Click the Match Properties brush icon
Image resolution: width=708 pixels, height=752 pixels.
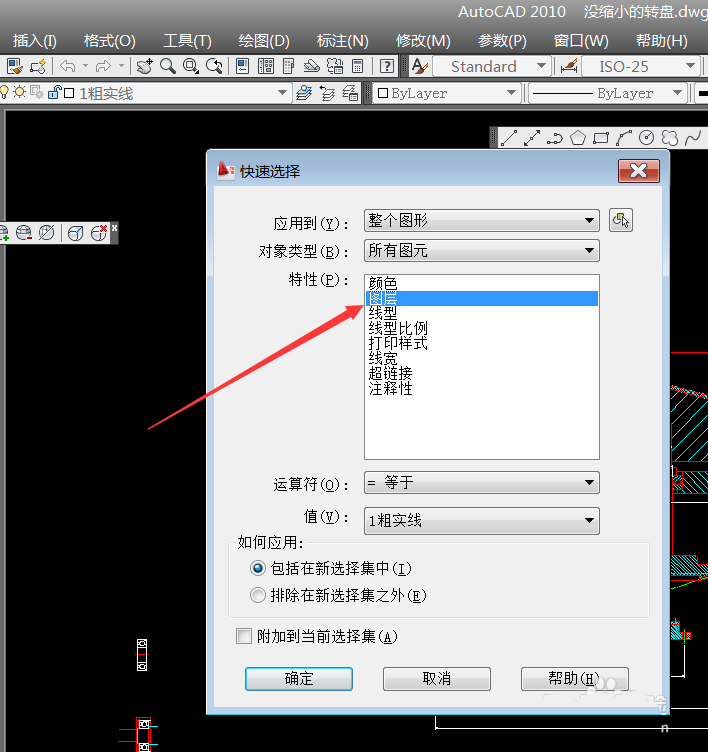tap(15, 66)
